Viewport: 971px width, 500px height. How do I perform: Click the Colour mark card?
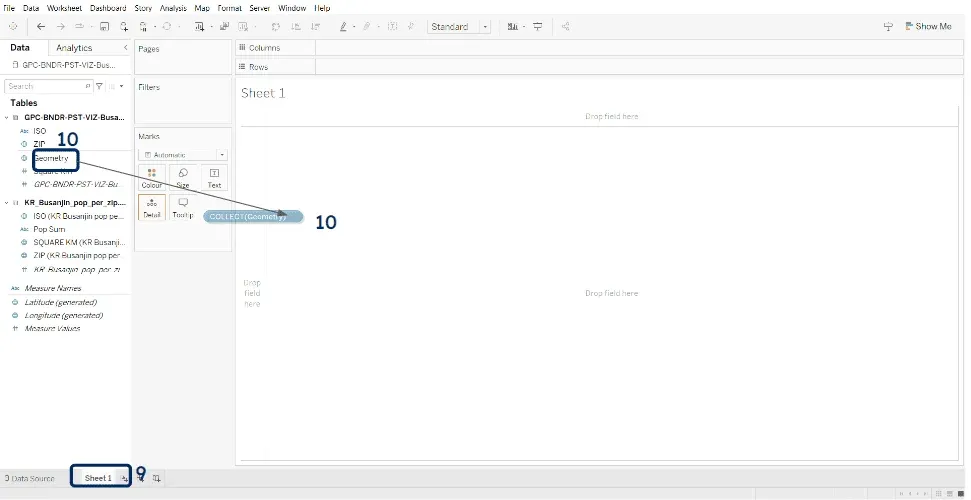152,178
